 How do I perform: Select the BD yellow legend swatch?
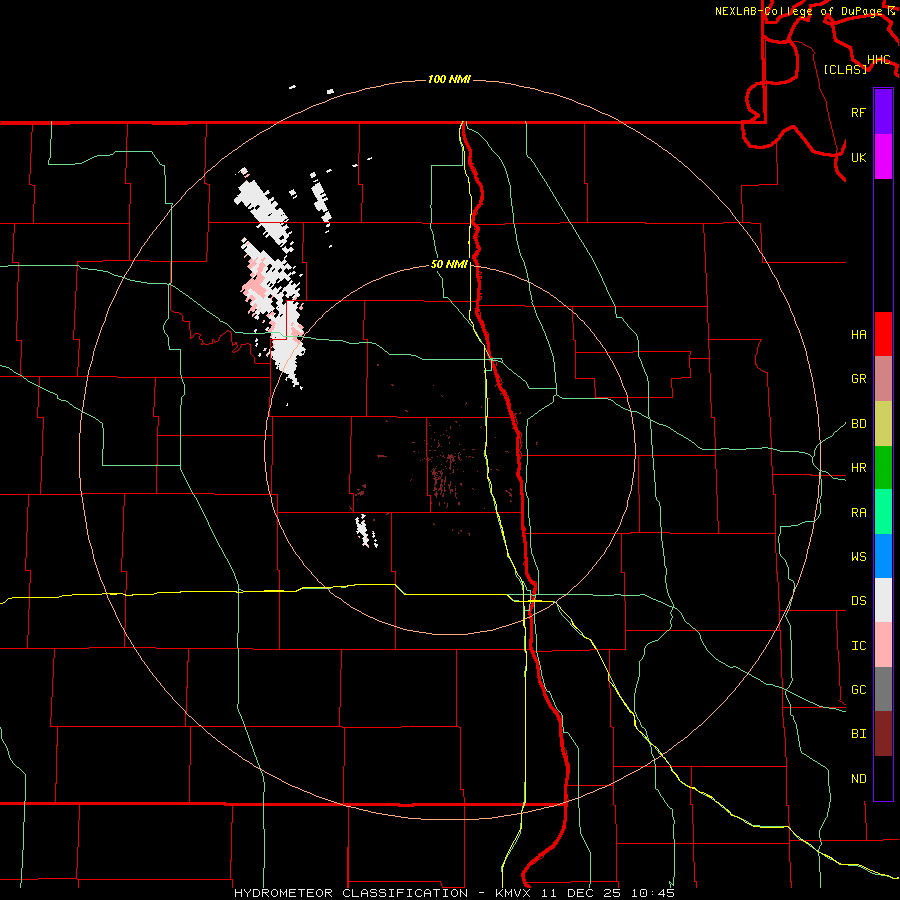tap(883, 423)
